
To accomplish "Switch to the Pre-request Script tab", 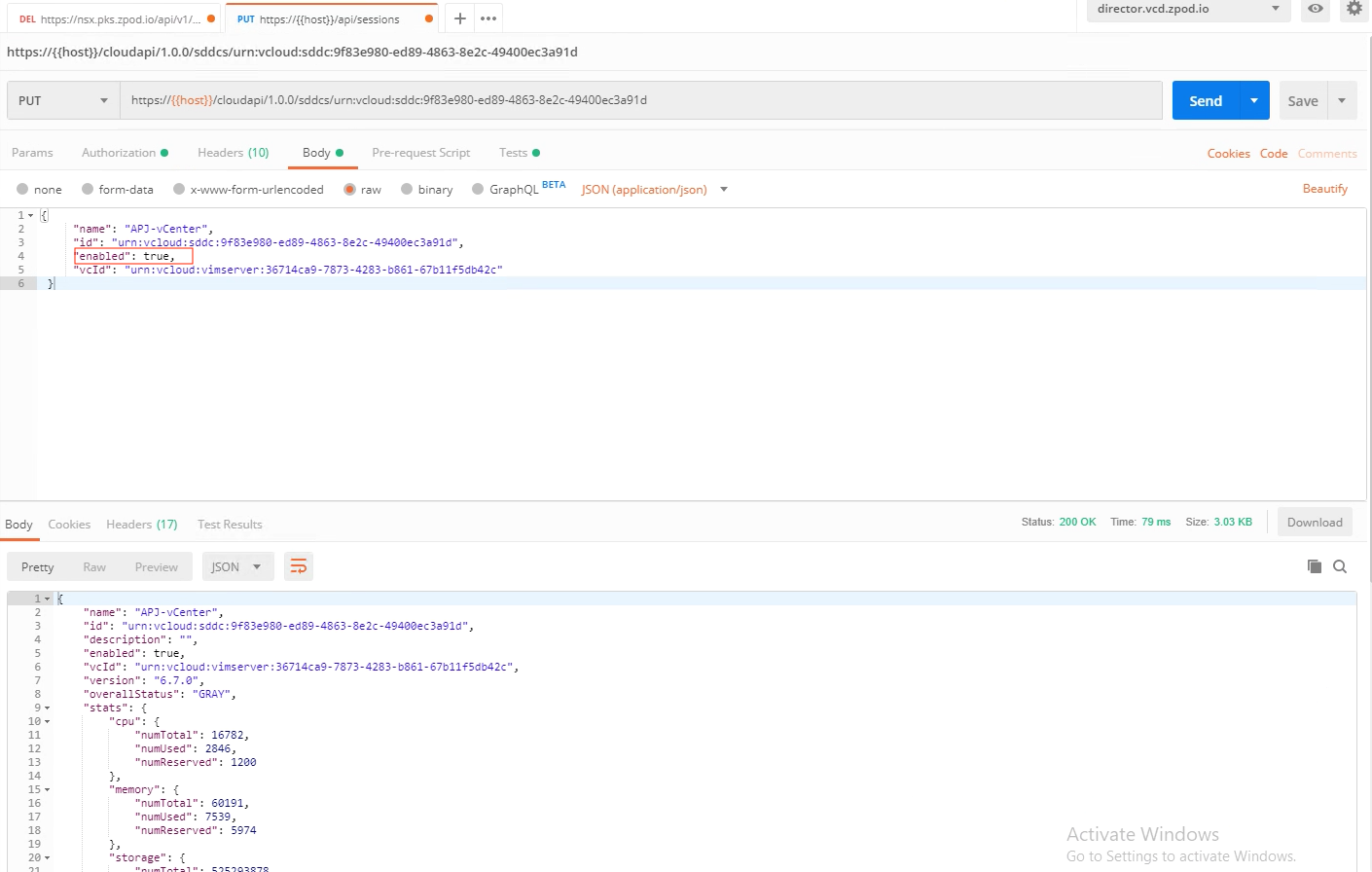I will 420,153.
